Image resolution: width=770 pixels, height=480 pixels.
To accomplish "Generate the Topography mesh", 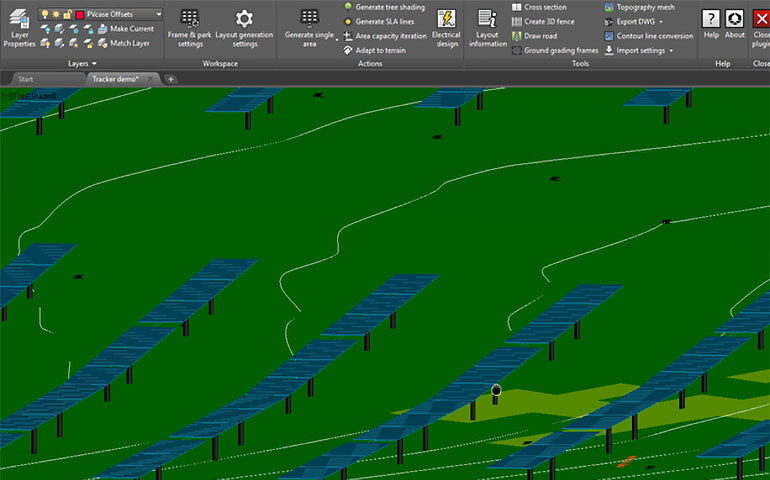I will point(639,7).
